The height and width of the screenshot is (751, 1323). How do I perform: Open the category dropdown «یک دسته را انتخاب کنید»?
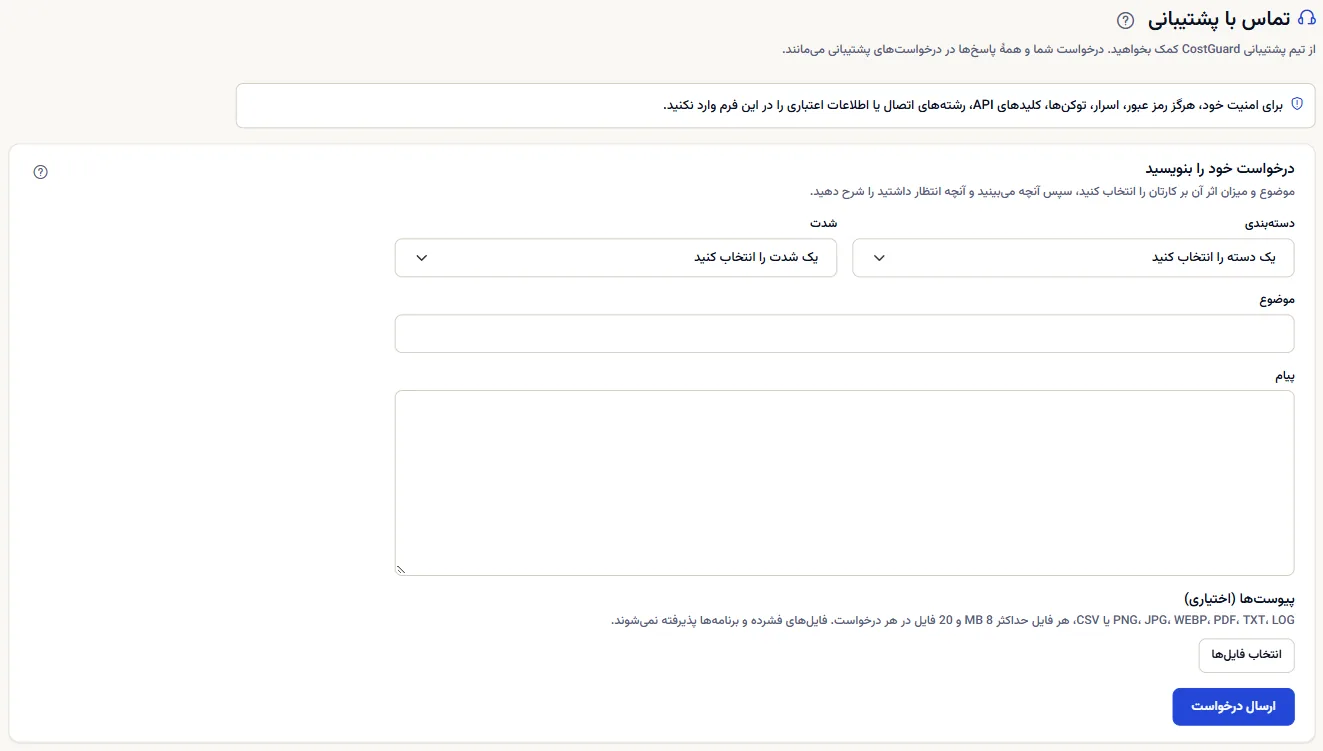pos(1073,257)
